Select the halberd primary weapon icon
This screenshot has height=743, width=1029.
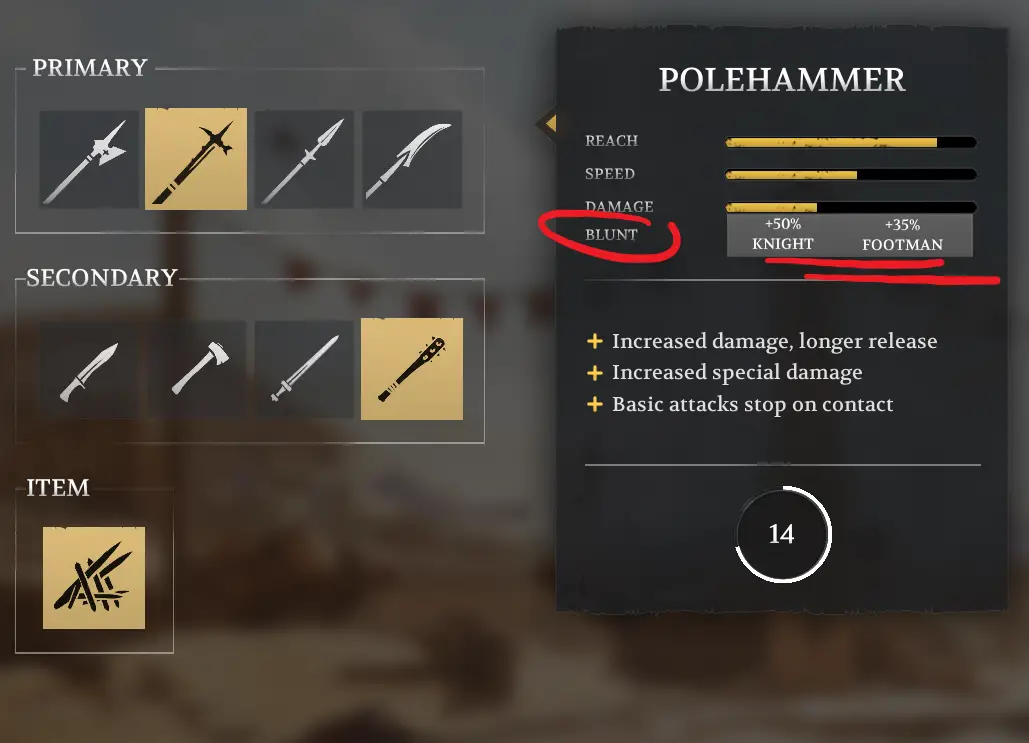tap(89, 159)
